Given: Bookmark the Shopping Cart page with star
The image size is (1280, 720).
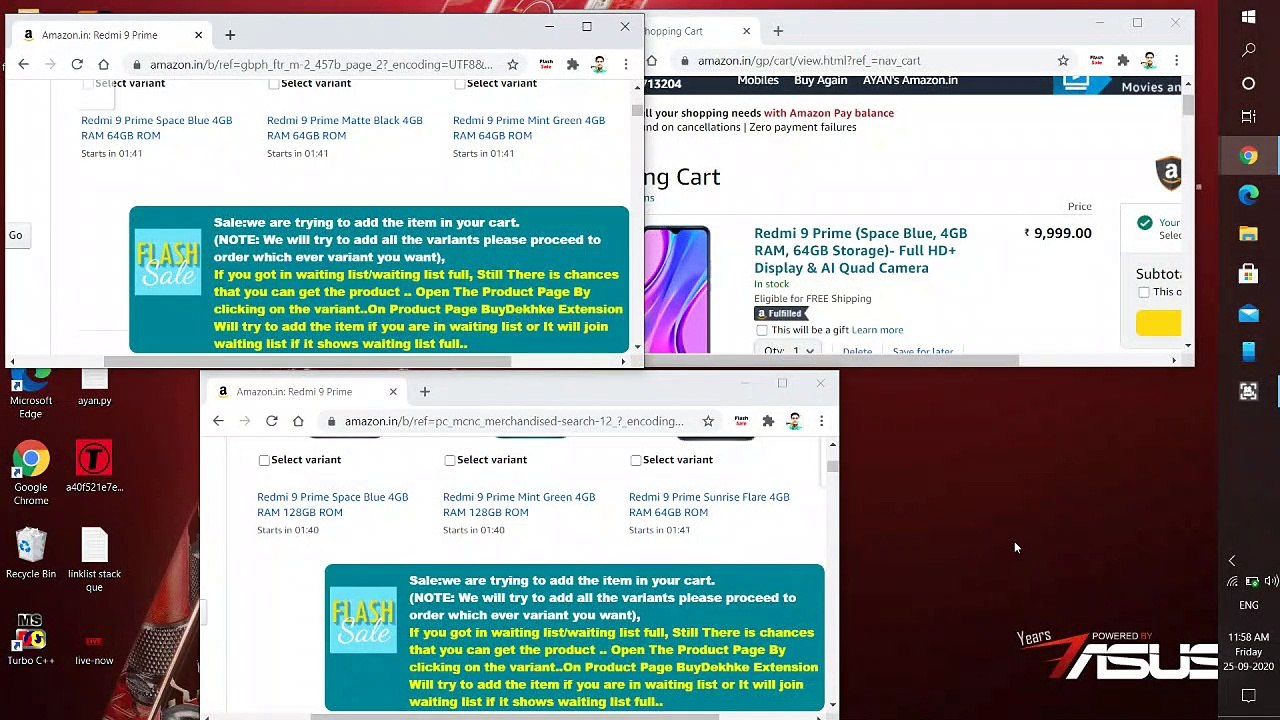Looking at the screenshot, I should coord(1063,60).
